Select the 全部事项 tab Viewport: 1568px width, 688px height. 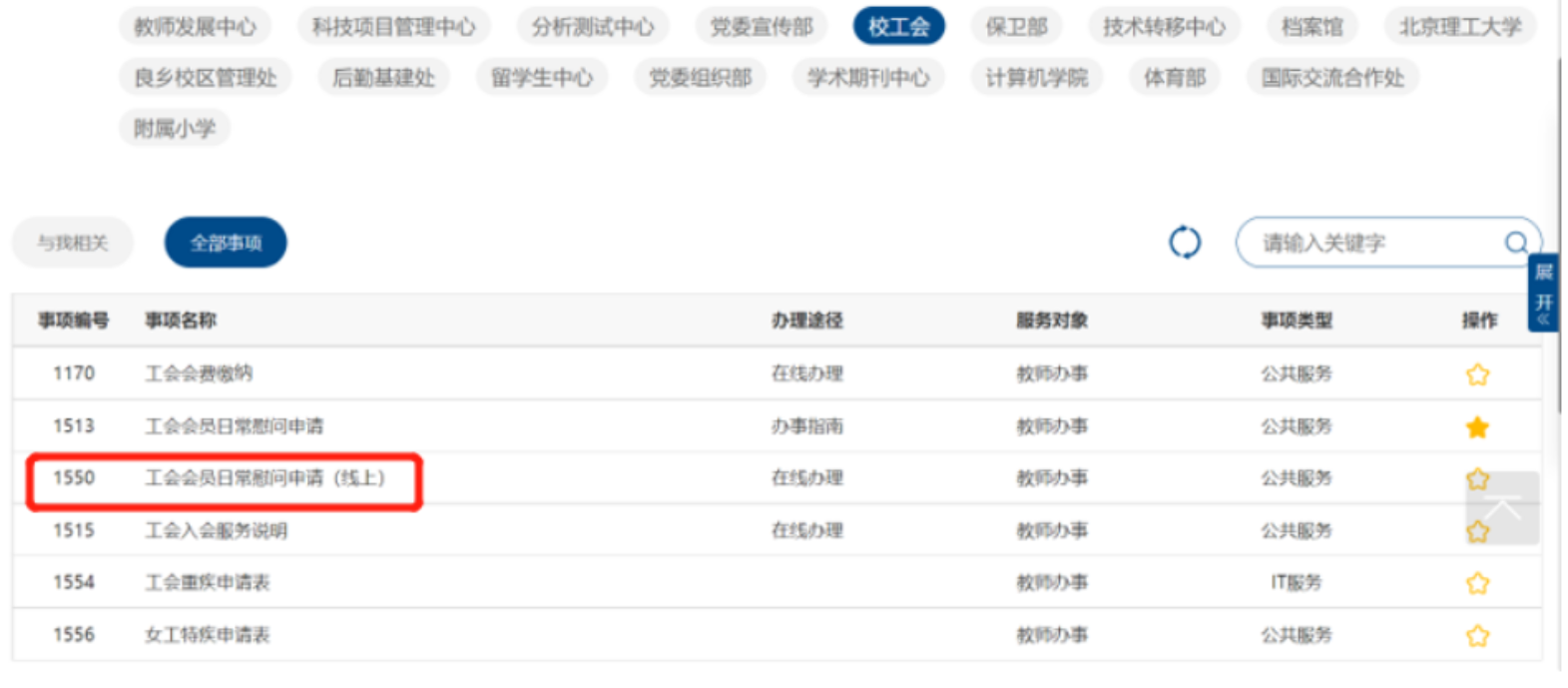pos(226,243)
